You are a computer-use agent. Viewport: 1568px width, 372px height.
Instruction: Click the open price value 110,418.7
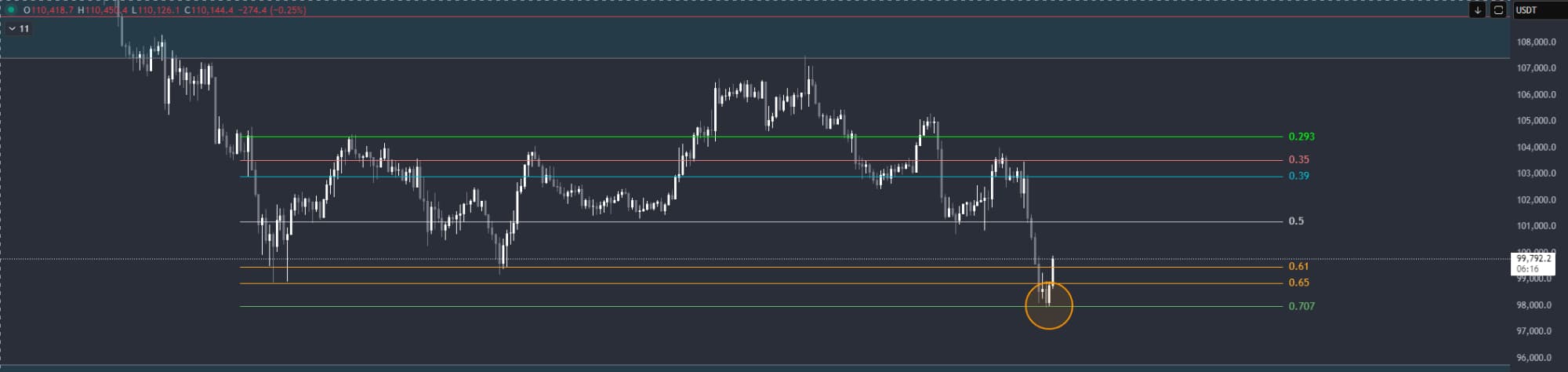tap(53, 10)
